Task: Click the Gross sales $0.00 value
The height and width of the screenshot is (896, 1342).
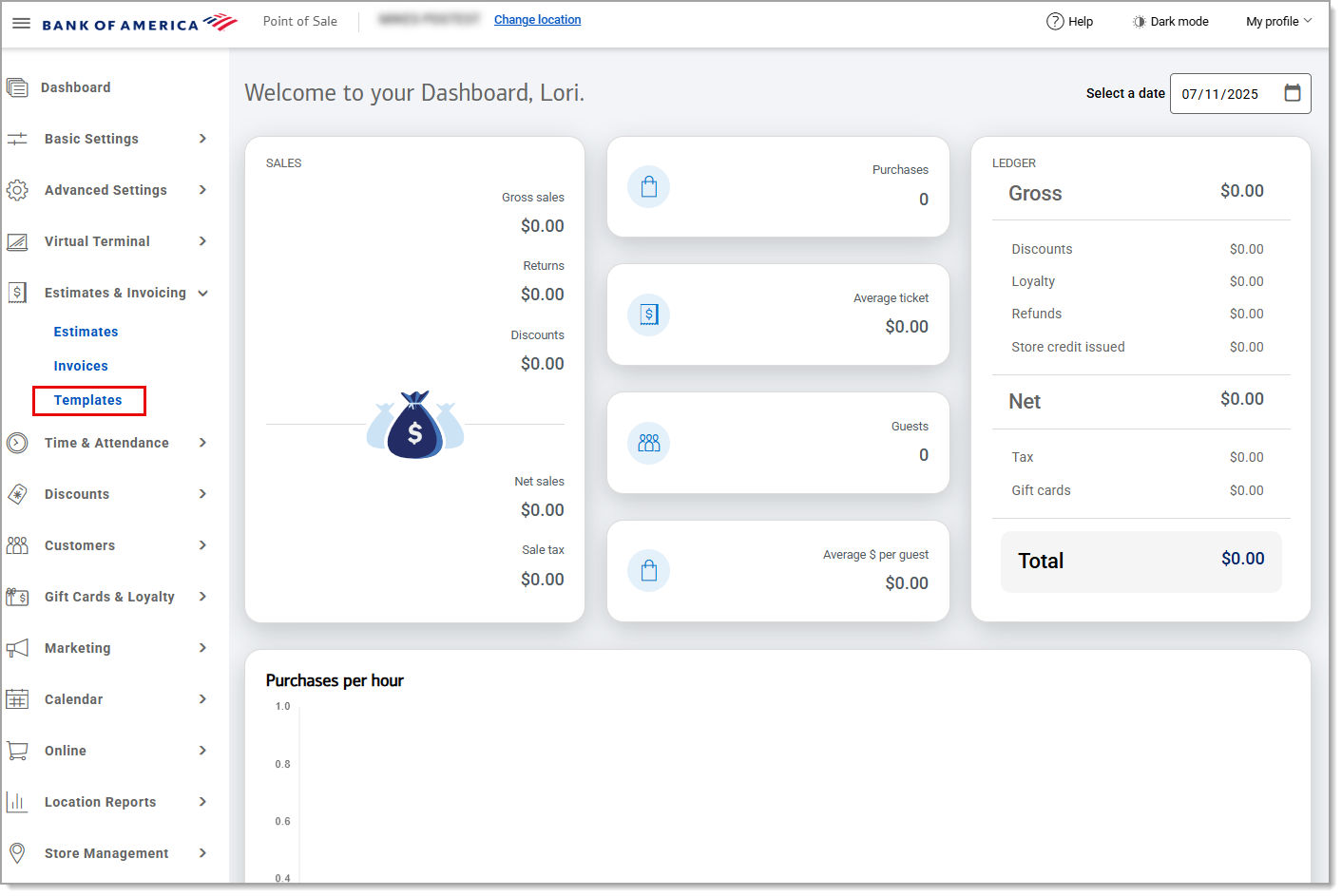Action: (x=543, y=226)
